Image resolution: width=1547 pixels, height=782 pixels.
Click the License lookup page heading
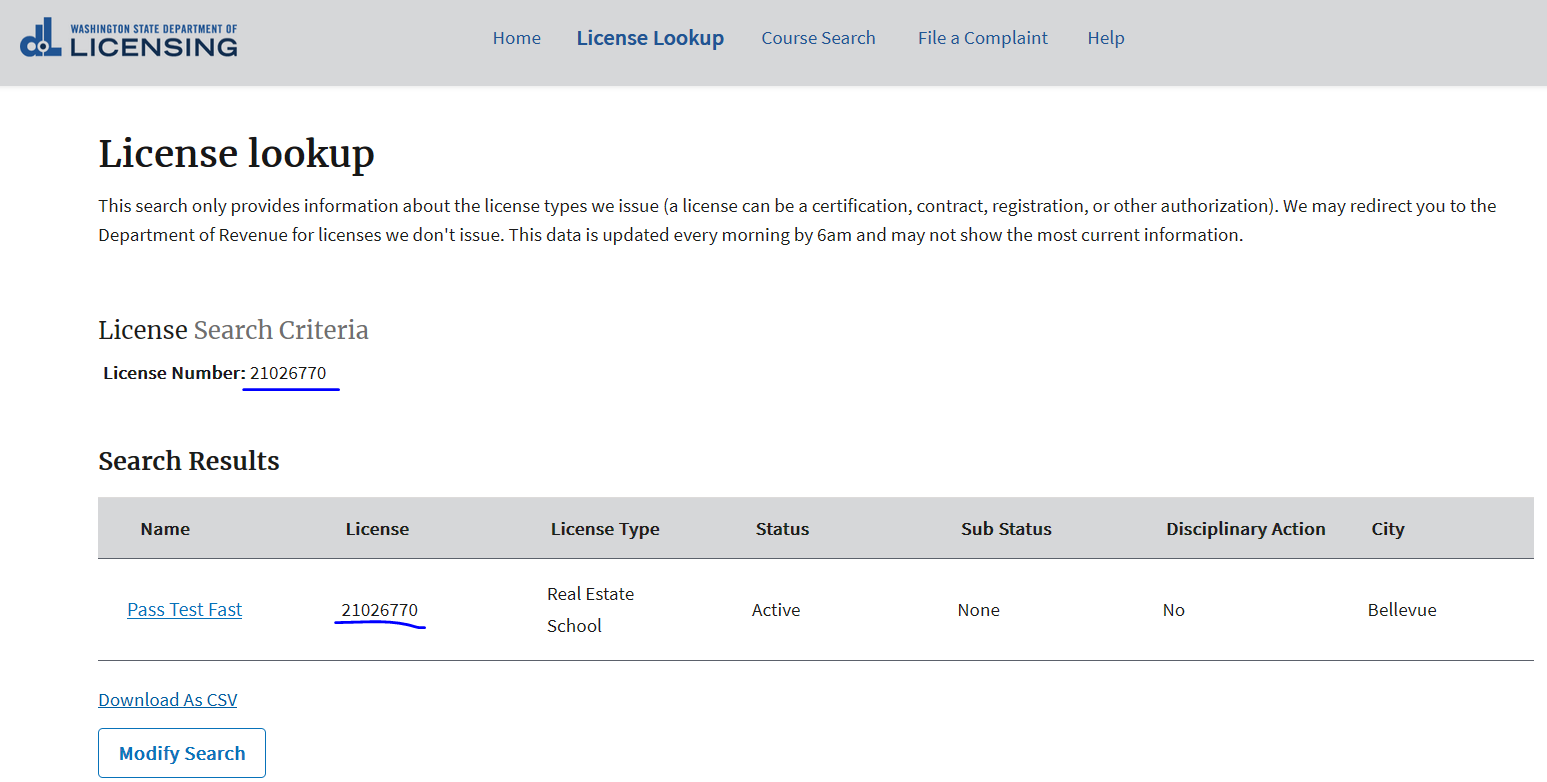pos(237,154)
